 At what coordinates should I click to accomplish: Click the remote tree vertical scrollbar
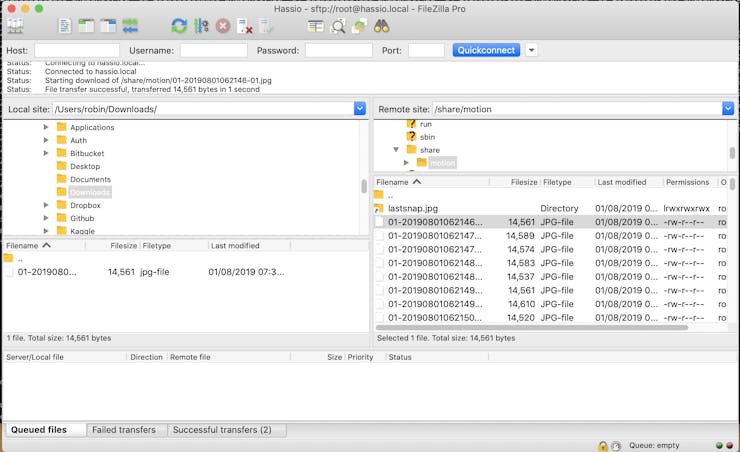pos(732,153)
